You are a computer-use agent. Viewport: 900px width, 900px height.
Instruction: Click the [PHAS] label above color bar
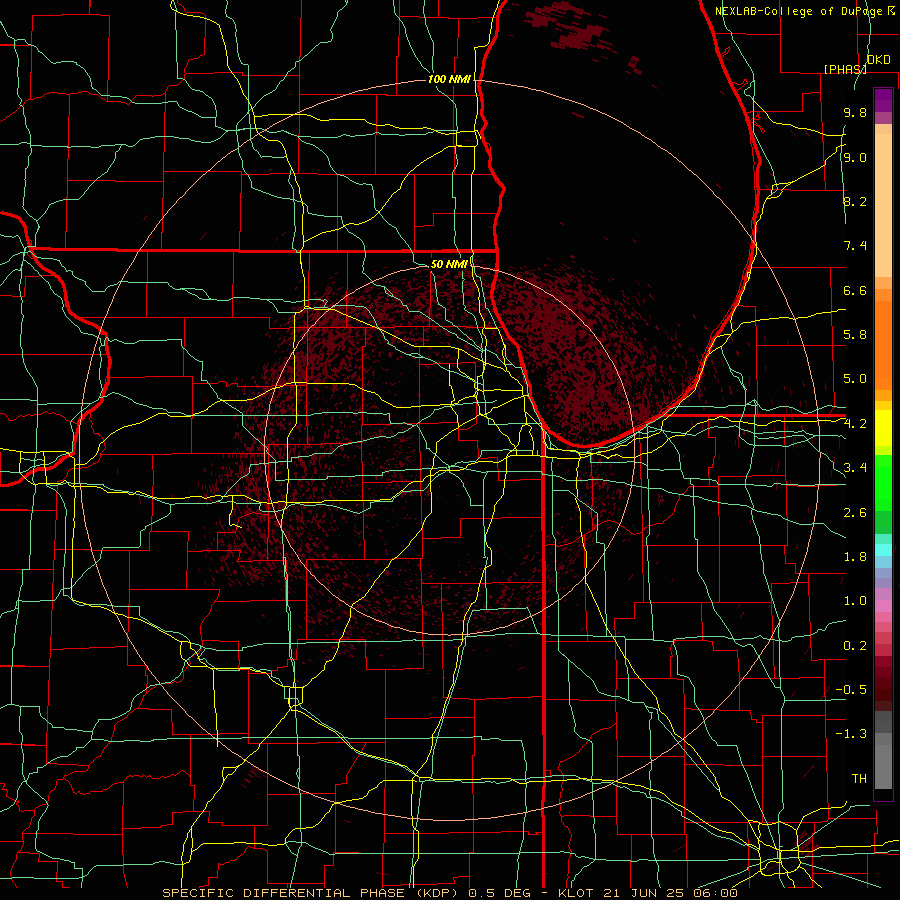pos(845,69)
